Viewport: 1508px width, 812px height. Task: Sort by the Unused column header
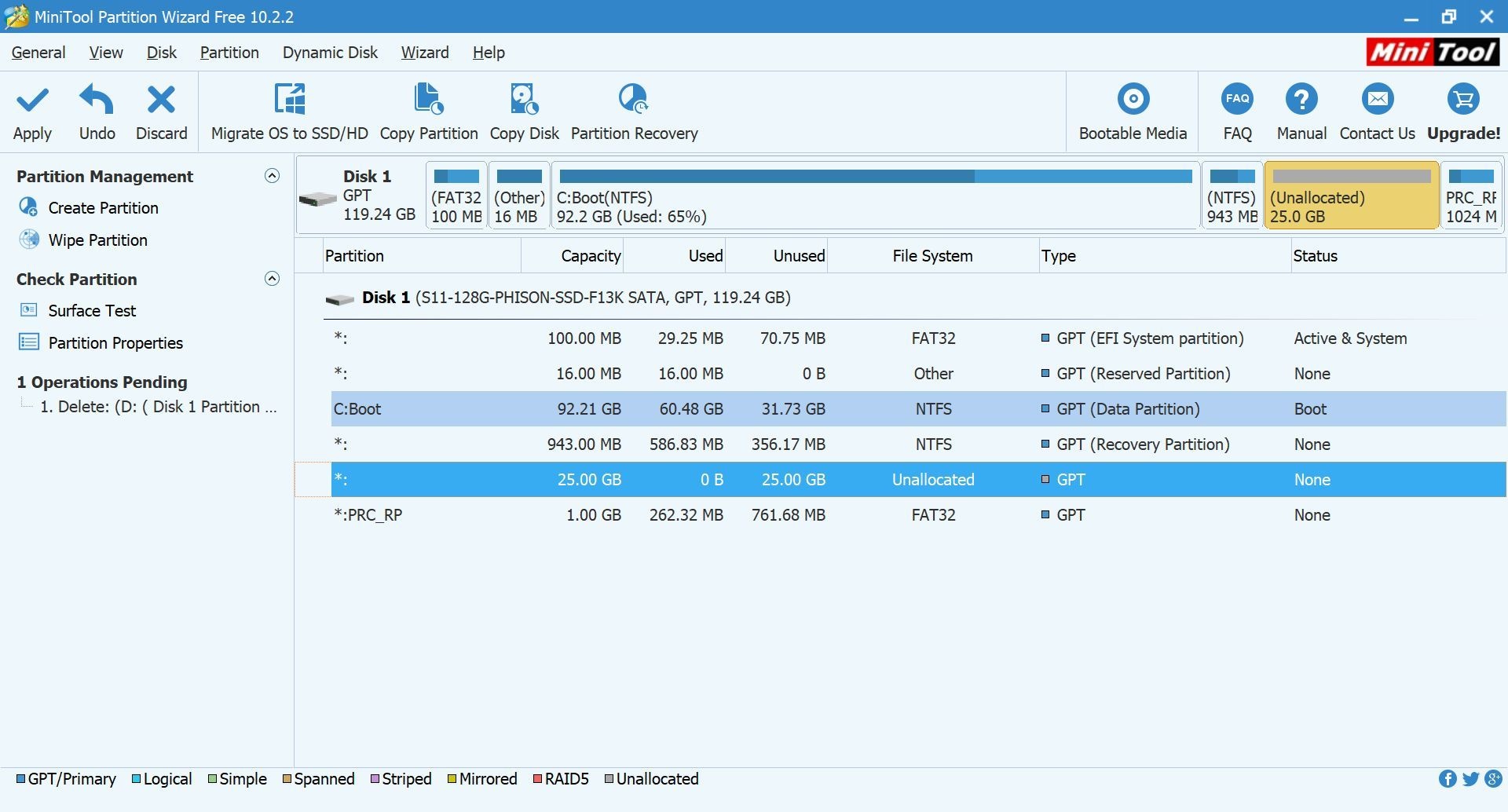(x=777, y=256)
